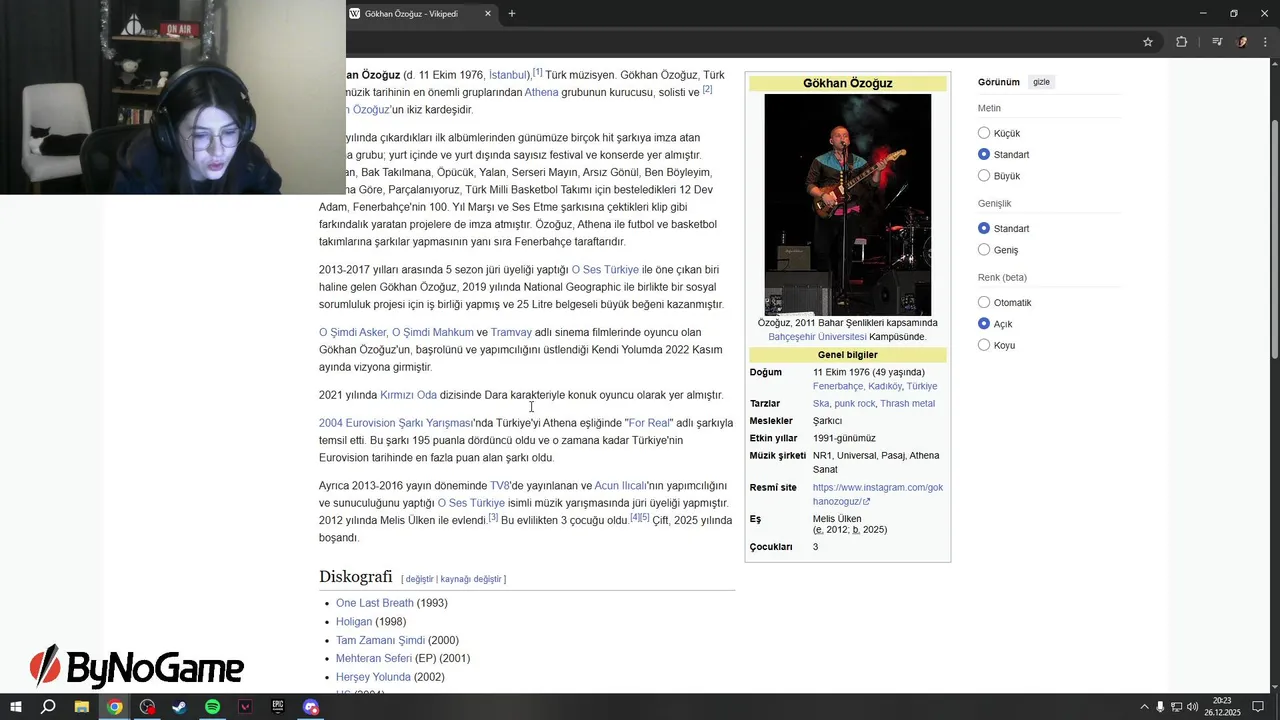This screenshot has height=720, width=1280.
Task: Open the Chrome extensions puzzle icon
Action: coord(1181,42)
